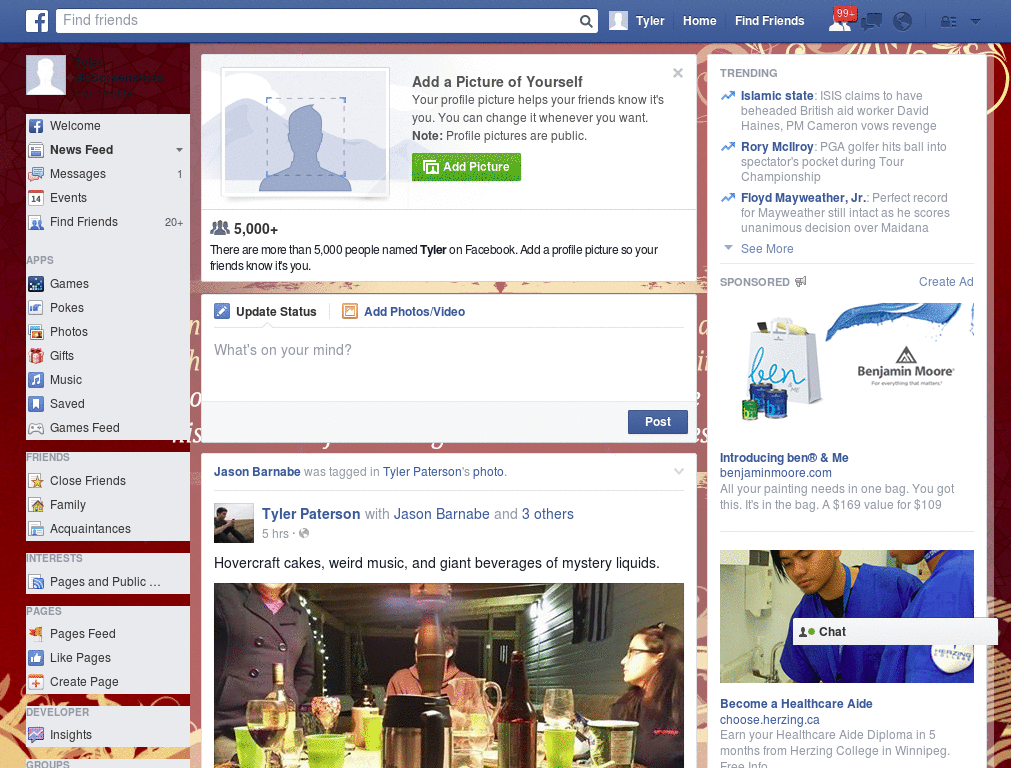The height and width of the screenshot is (768, 1024).
Task: Open the privacy shortcuts lock icon
Action: click(x=948, y=22)
